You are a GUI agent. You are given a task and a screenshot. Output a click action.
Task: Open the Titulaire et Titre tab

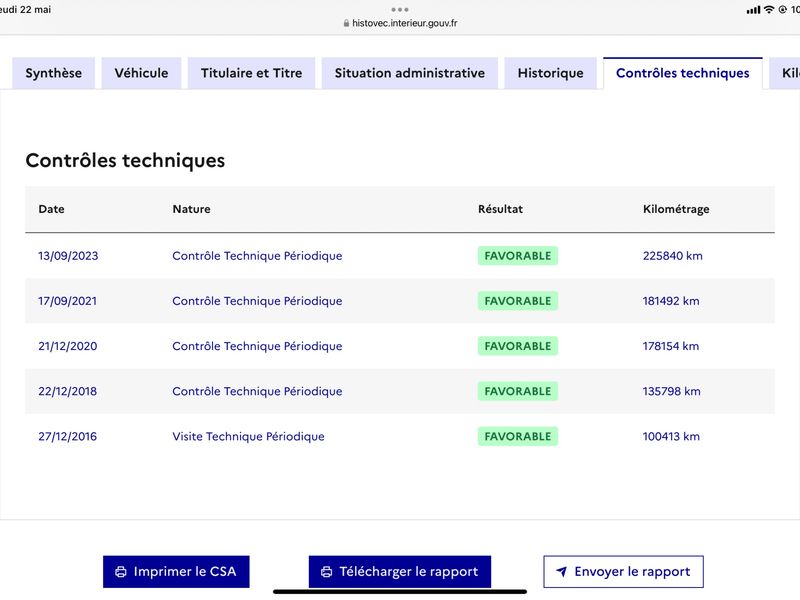[x=251, y=73]
